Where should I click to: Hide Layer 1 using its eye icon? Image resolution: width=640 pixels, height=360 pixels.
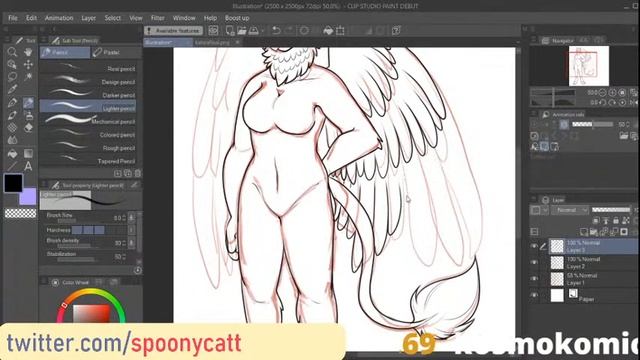click(534, 279)
